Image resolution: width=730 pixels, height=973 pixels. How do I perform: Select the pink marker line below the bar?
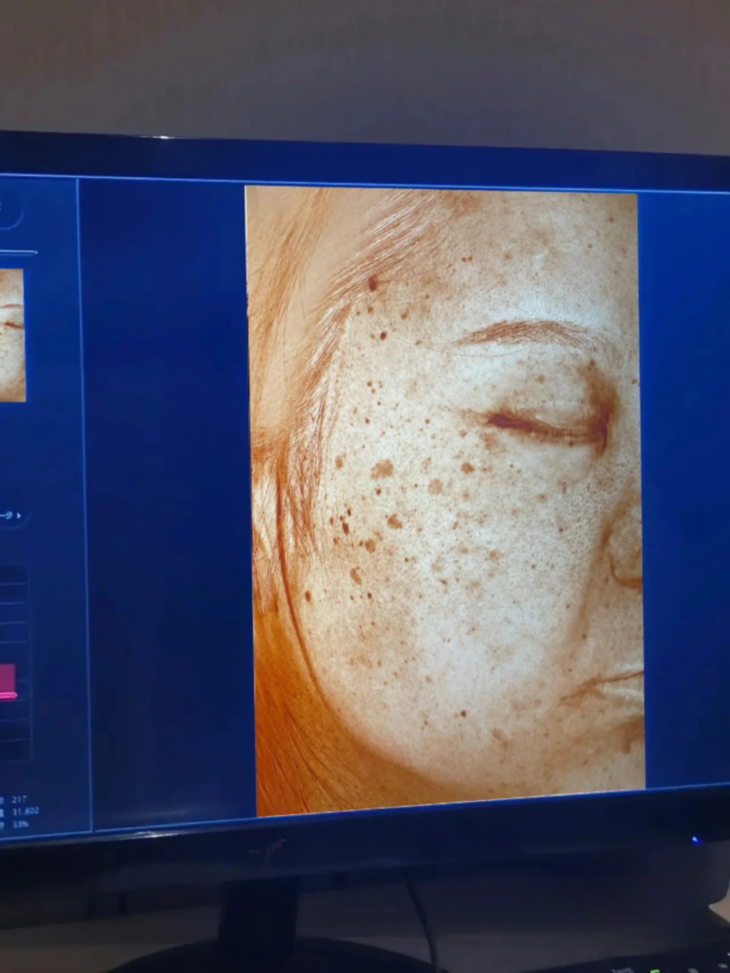click(8, 695)
